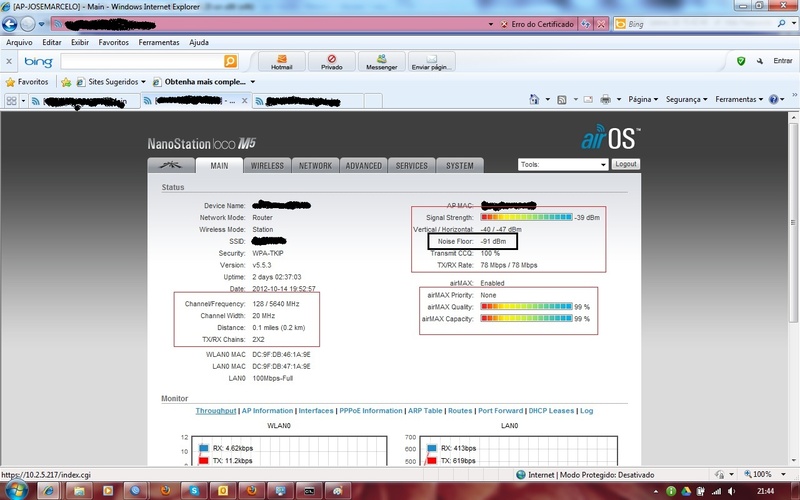Open the Favoritos menu in the menu bar
The width and height of the screenshot is (800, 500).
(113, 42)
